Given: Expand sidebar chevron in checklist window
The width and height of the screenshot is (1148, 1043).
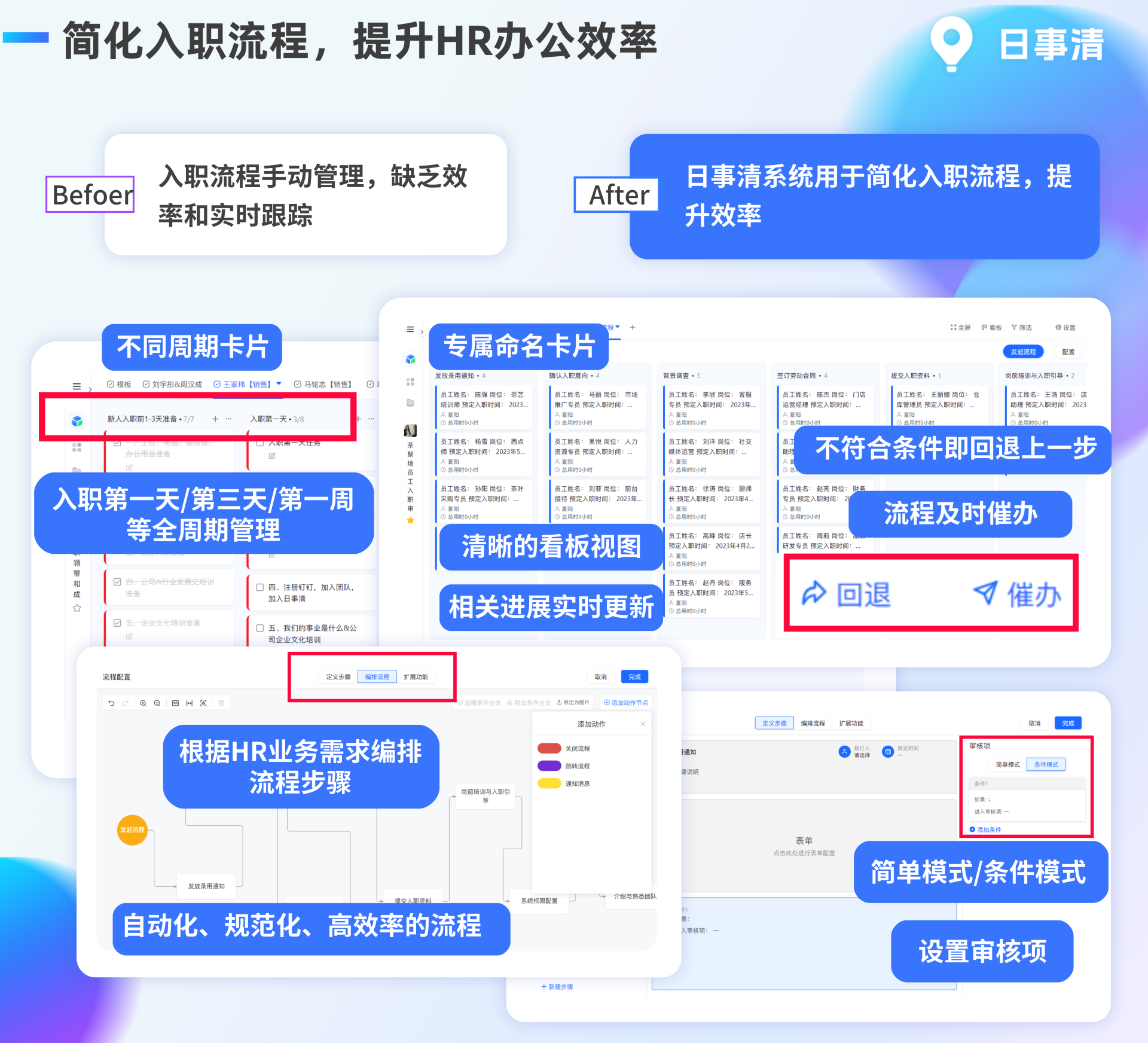Looking at the screenshot, I should tap(90, 389).
